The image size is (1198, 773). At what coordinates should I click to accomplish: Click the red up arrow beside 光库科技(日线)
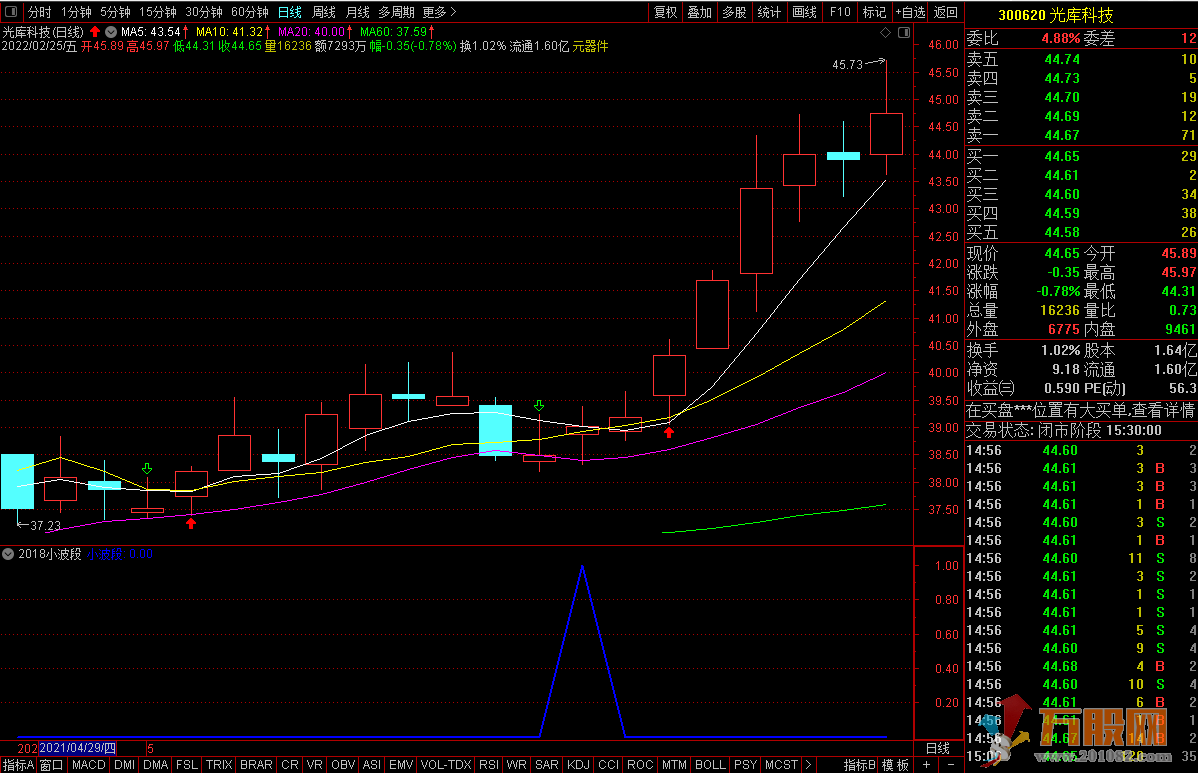pos(95,32)
